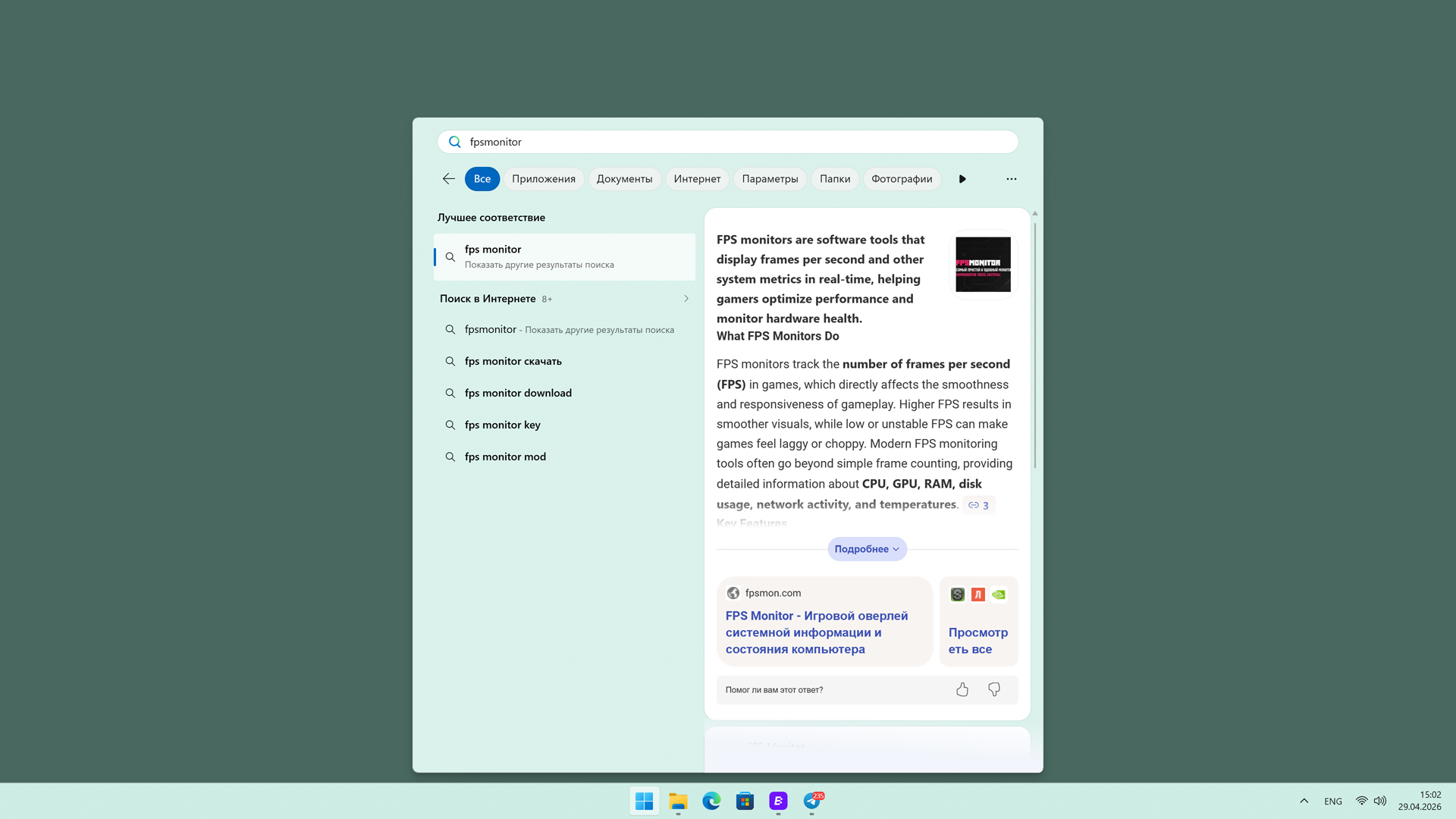Open Telegram from the taskbar
This screenshot has height=819, width=1456.
click(812, 801)
